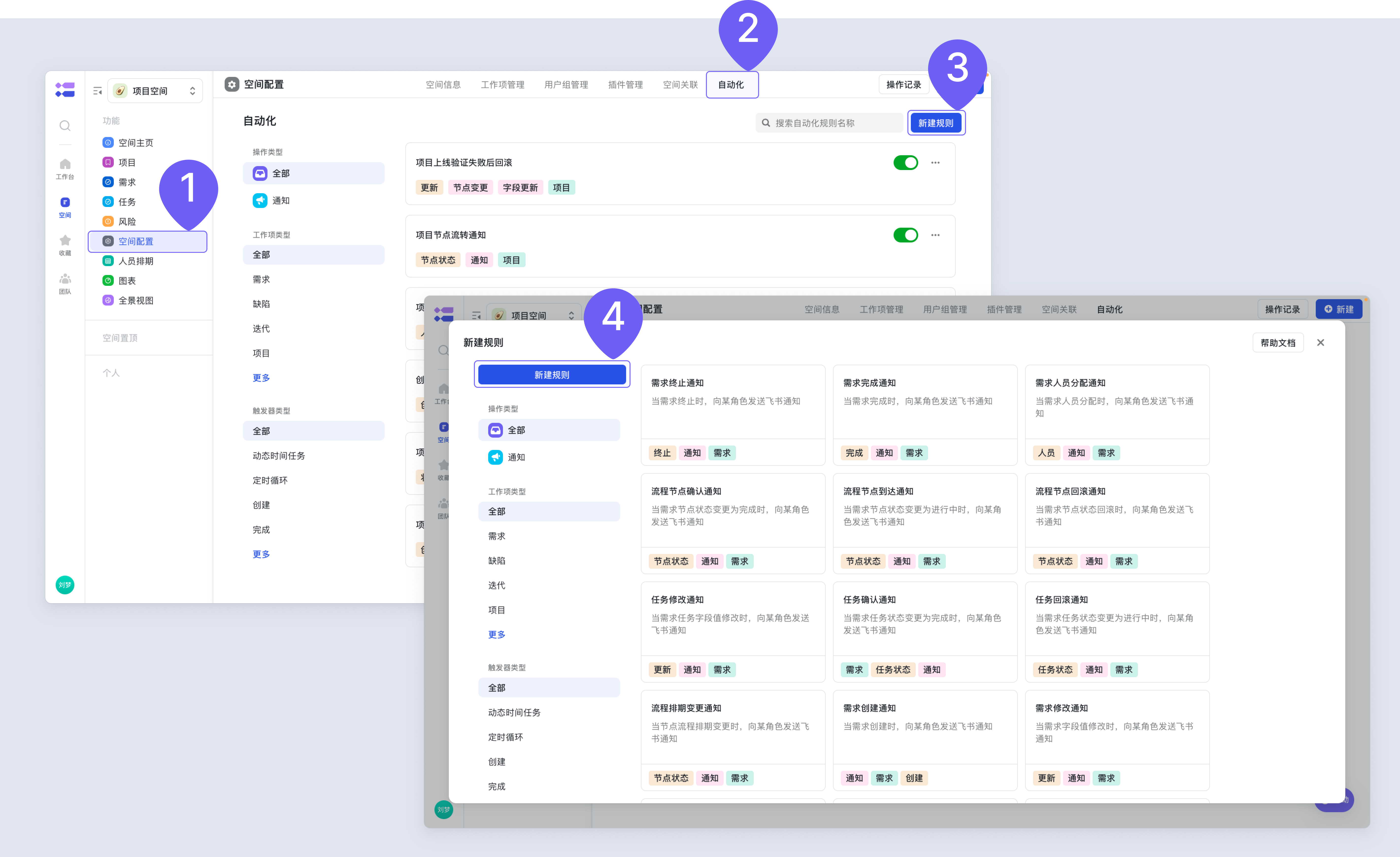Open the 项目空间 space selector dropdown
This screenshot has width=1400, height=857.
coord(155,91)
